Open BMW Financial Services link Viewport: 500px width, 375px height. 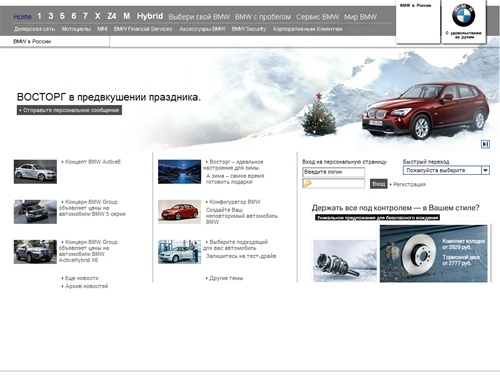point(143,29)
